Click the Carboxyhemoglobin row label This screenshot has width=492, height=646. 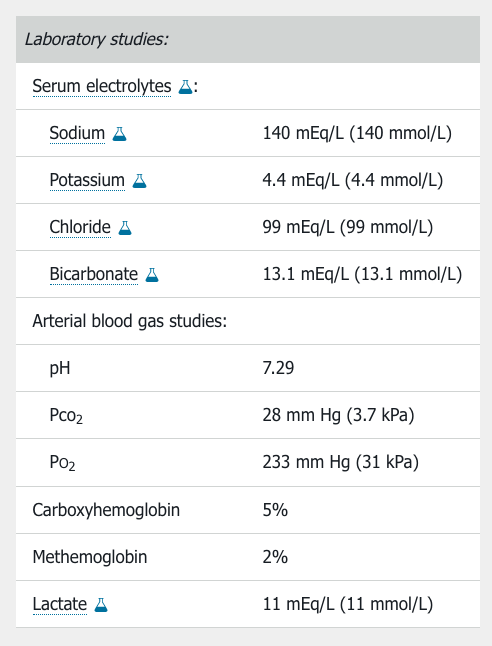point(106,510)
